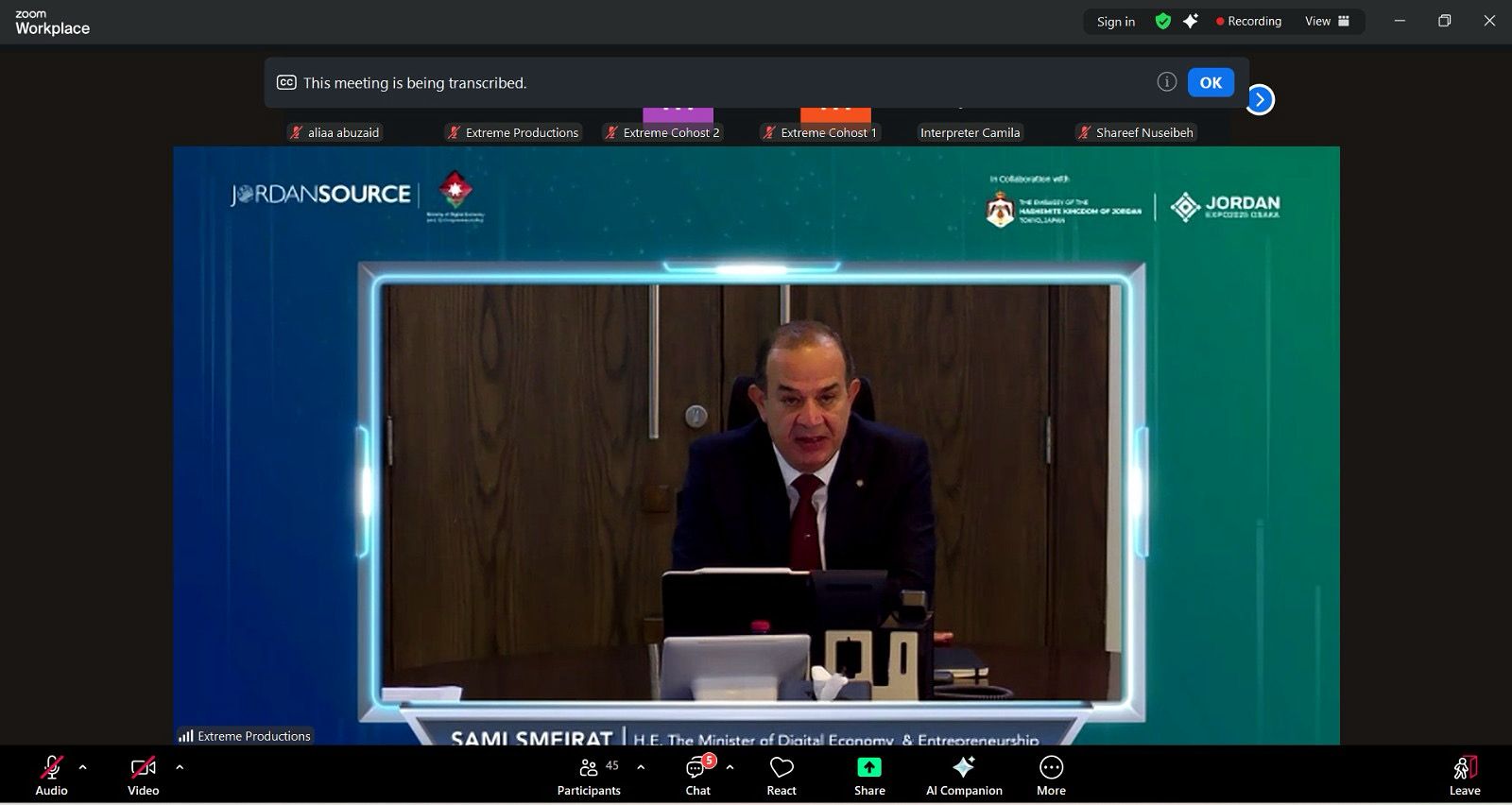Expand chat options arrow beside Chat

click(x=730, y=767)
